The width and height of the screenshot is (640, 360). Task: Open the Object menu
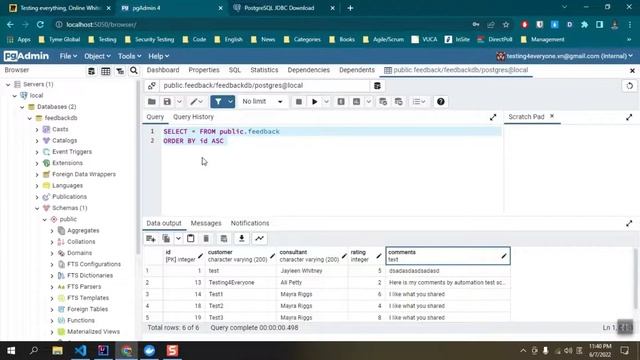click(97, 56)
